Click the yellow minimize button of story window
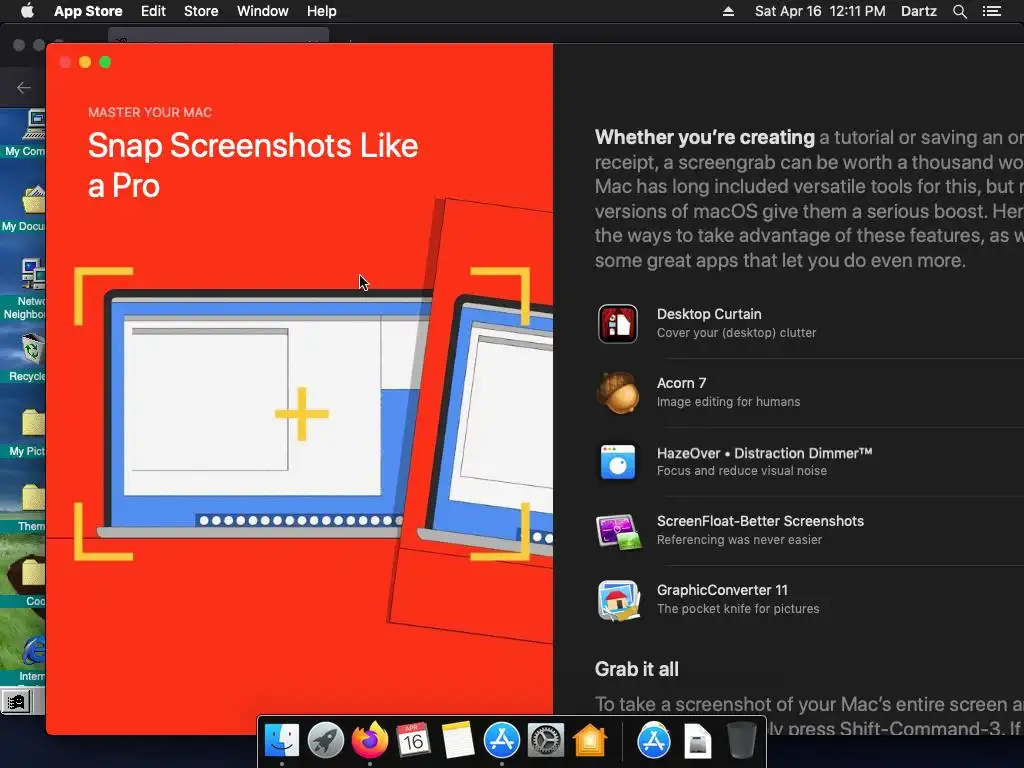 tap(85, 62)
